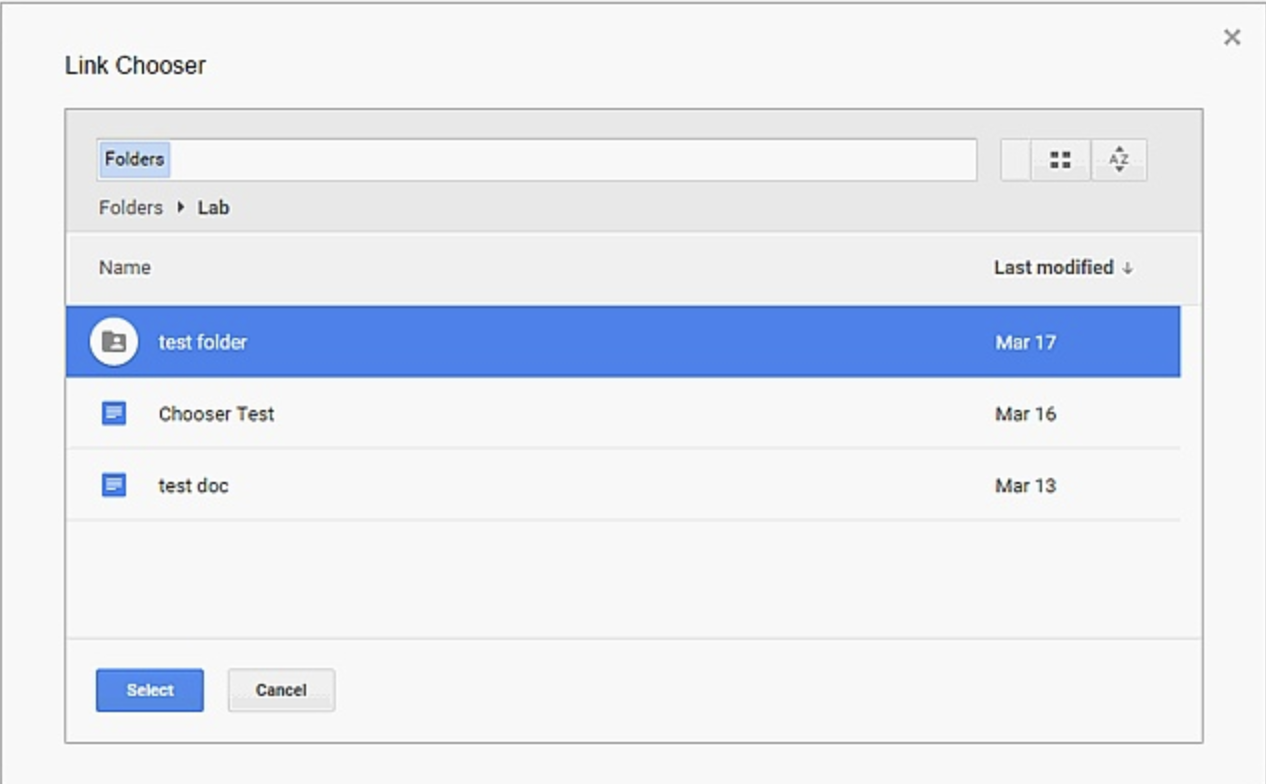
Task: Go back to Folders in the breadcrumb
Action: tap(130, 208)
